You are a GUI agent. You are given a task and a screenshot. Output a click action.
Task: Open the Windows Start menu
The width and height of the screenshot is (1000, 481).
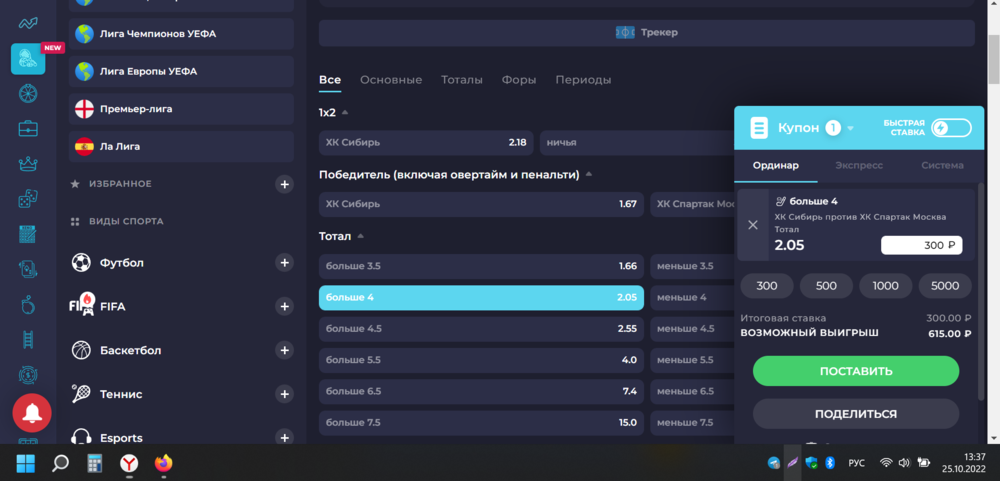pos(26,462)
